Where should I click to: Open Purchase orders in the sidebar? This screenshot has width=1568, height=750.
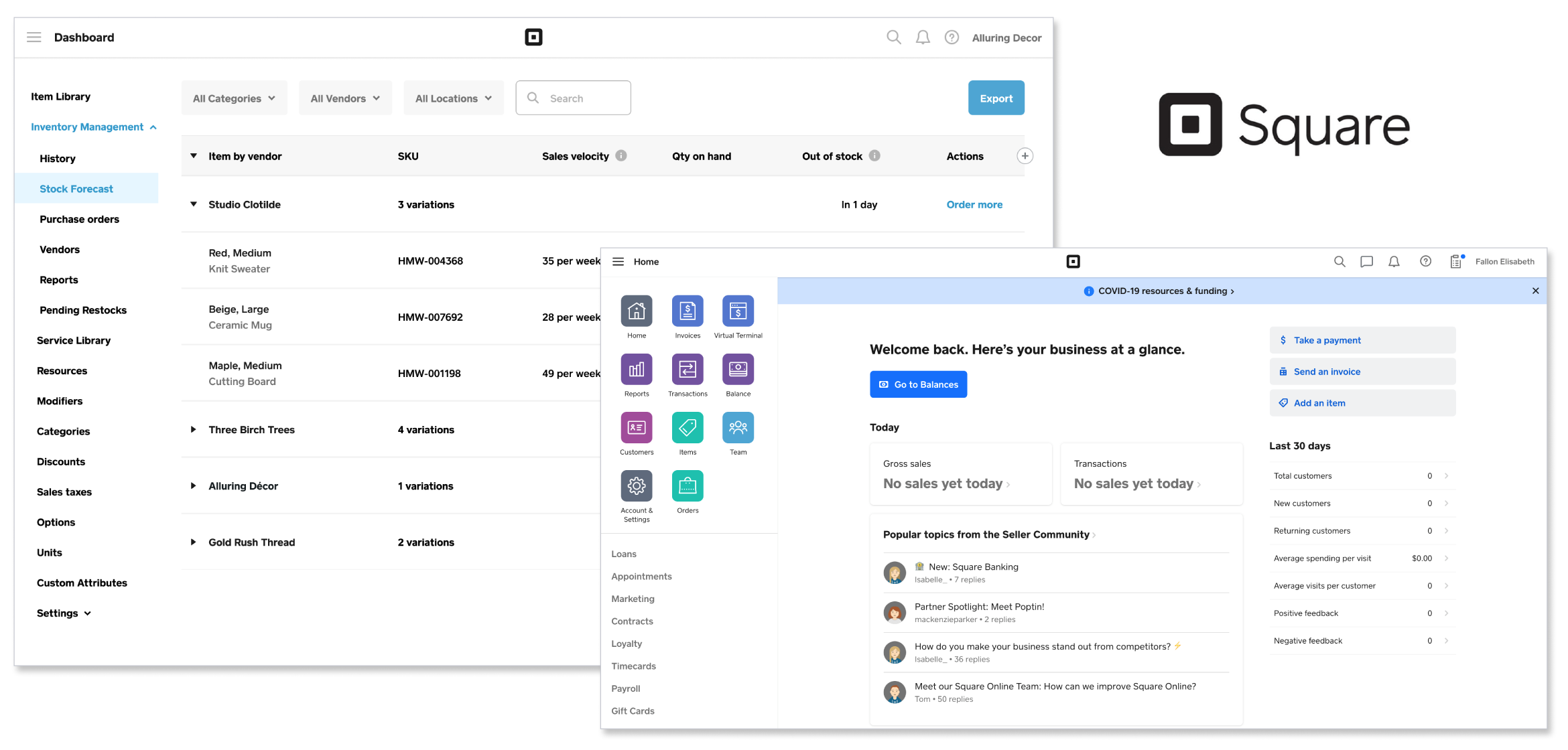click(79, 219)
